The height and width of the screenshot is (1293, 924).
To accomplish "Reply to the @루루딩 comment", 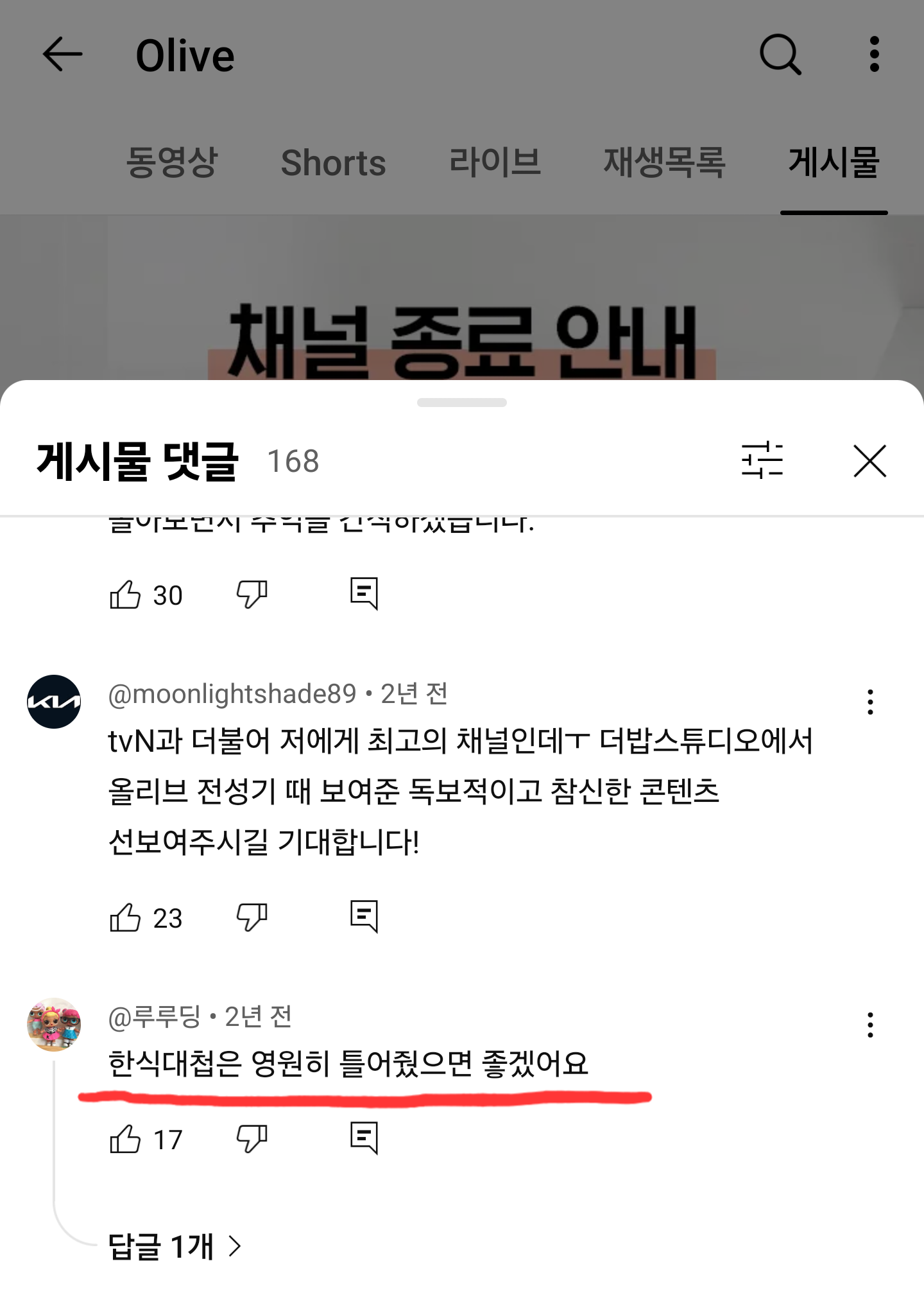I will click(364, 1138).
